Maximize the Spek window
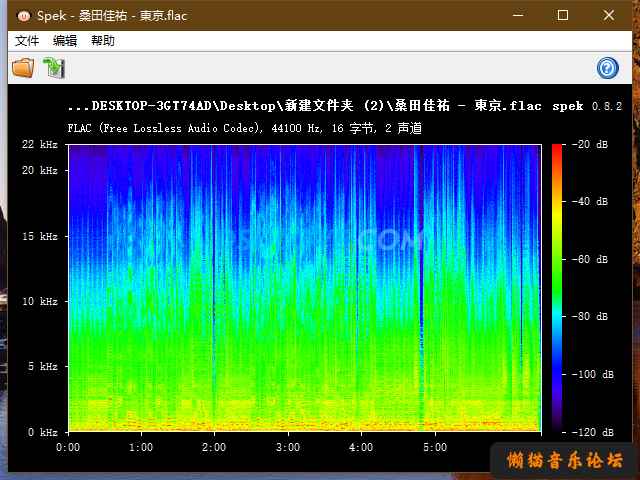Screen dimensions: 640x480 (563, 16)
